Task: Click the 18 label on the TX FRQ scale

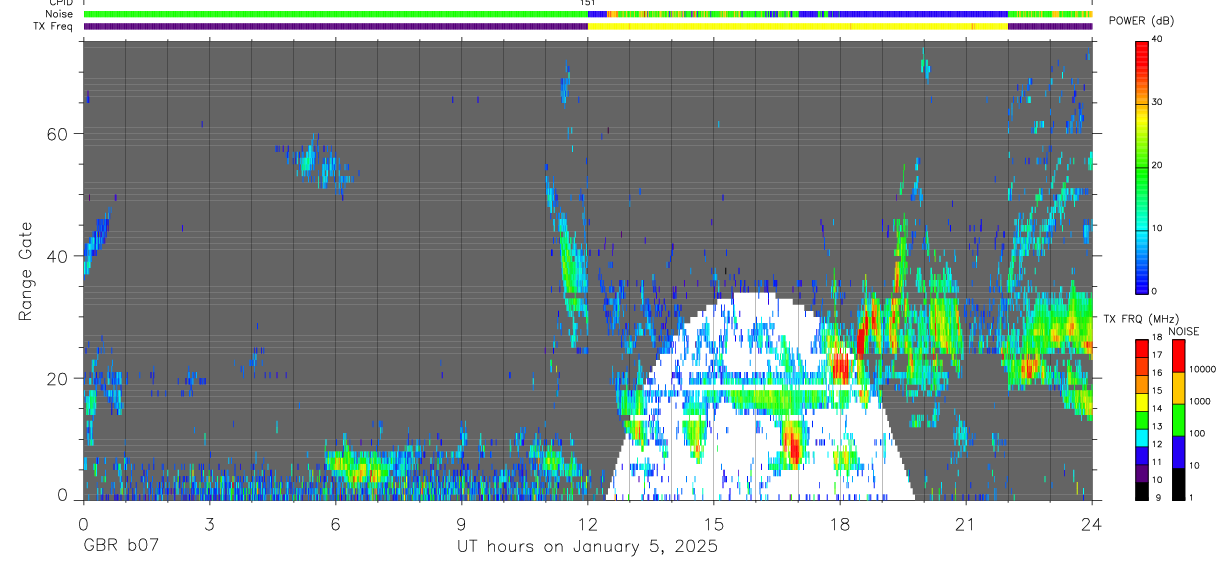Action: pos(1158,338)
